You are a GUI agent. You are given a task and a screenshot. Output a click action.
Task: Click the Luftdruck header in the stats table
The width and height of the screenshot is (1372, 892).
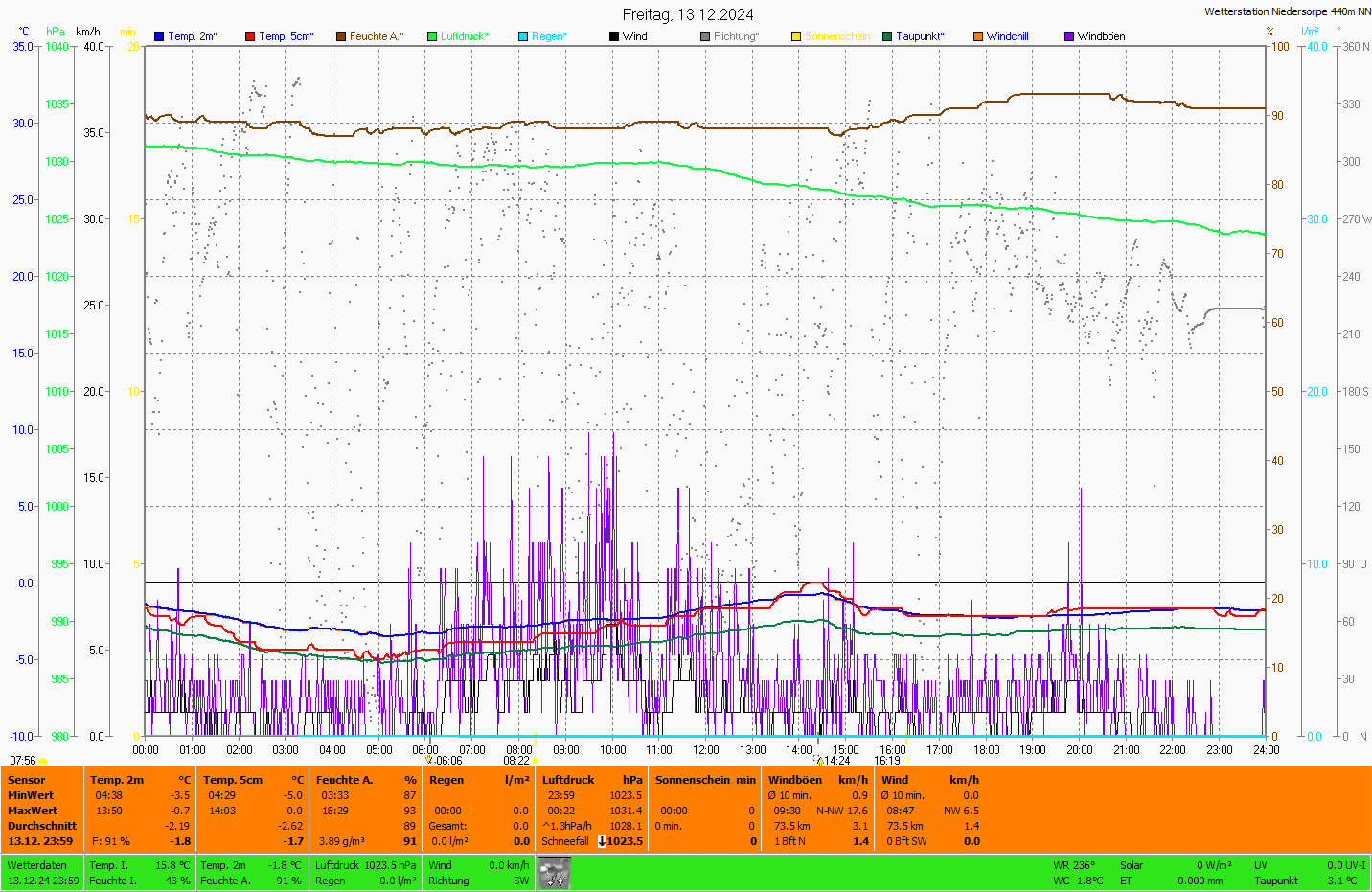pos(568,780)
